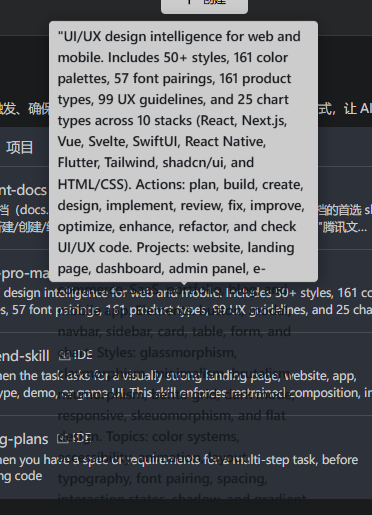This screenshot has height=515, width=372.
Task: Open the g-plans skill title
Action: tap(24, 439)
